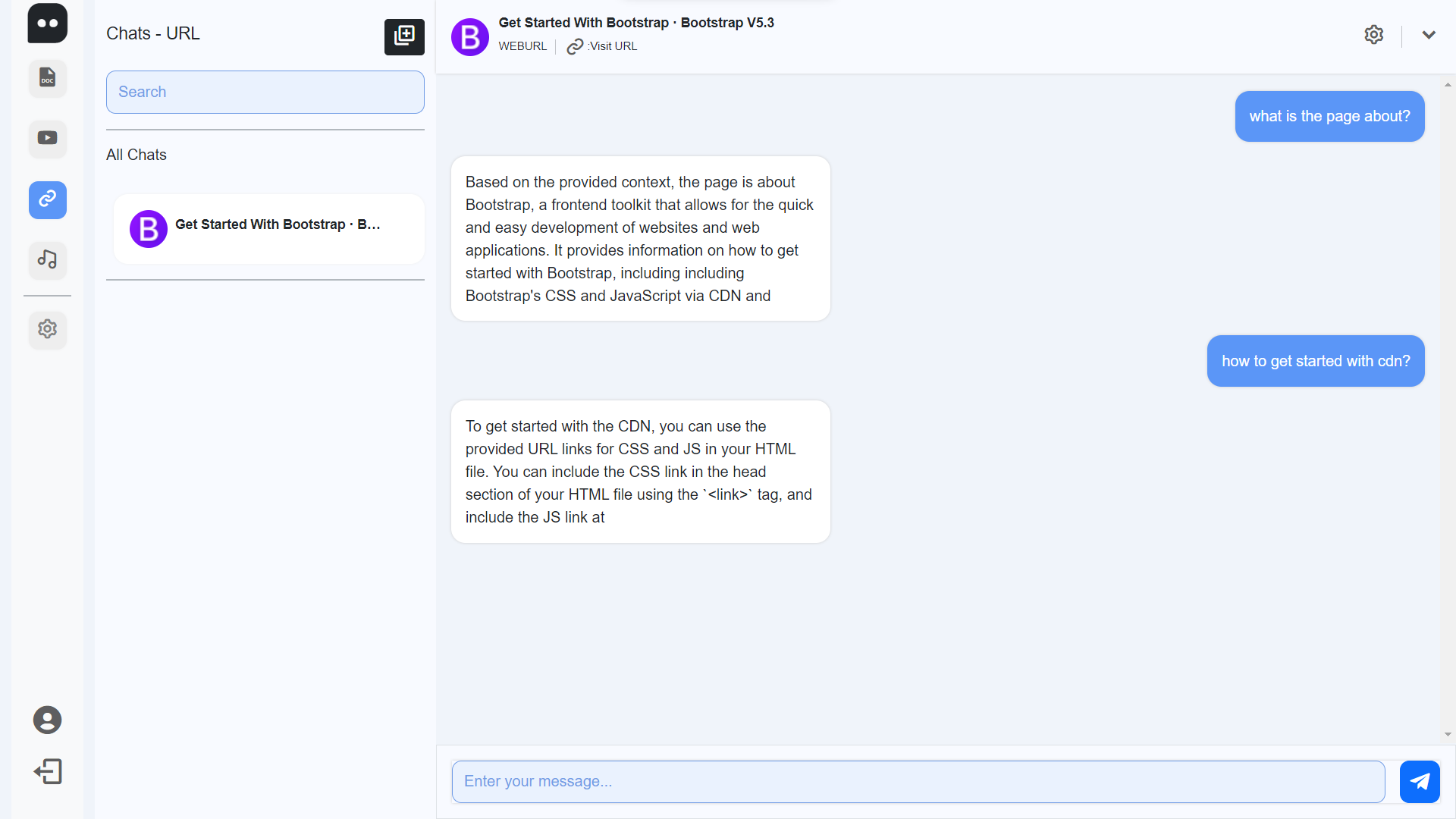Open the audio music chats section

(x=47, y=260)
